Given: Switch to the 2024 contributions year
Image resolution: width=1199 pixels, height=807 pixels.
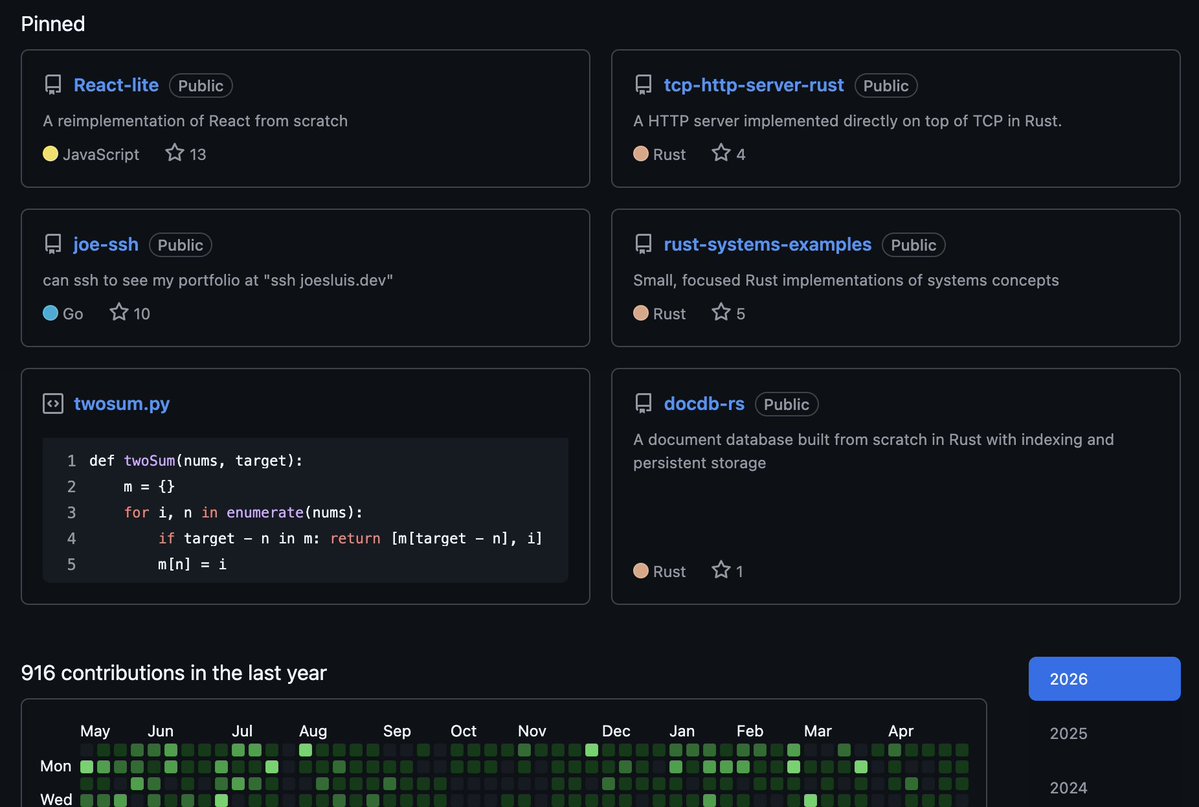Looking at the screenshot, I should 1068,788.
